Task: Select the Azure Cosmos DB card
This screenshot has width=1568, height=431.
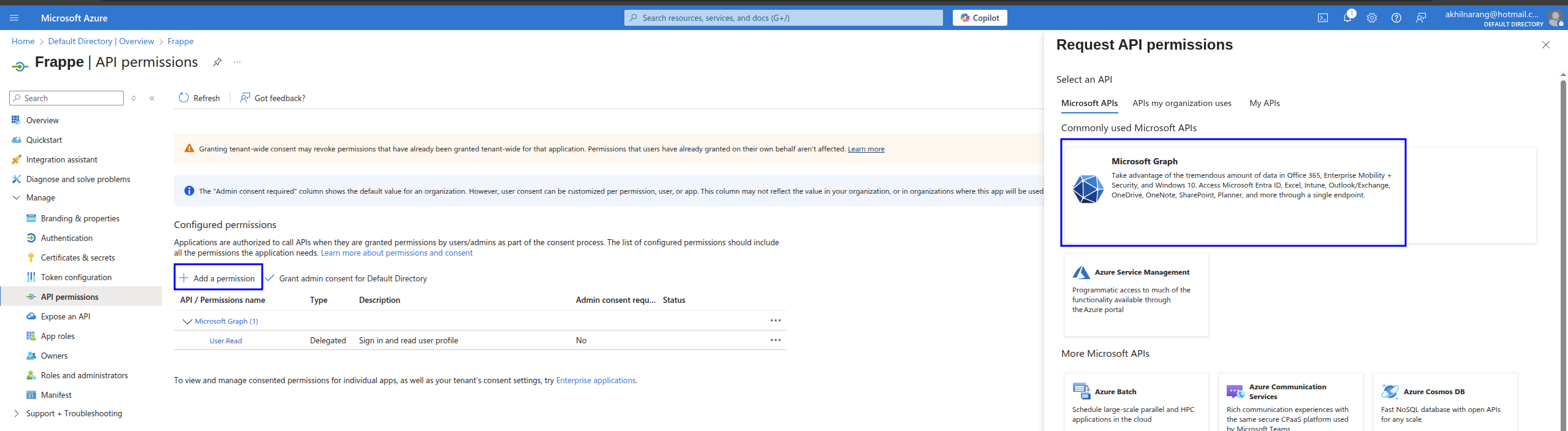Action: 1445,402
